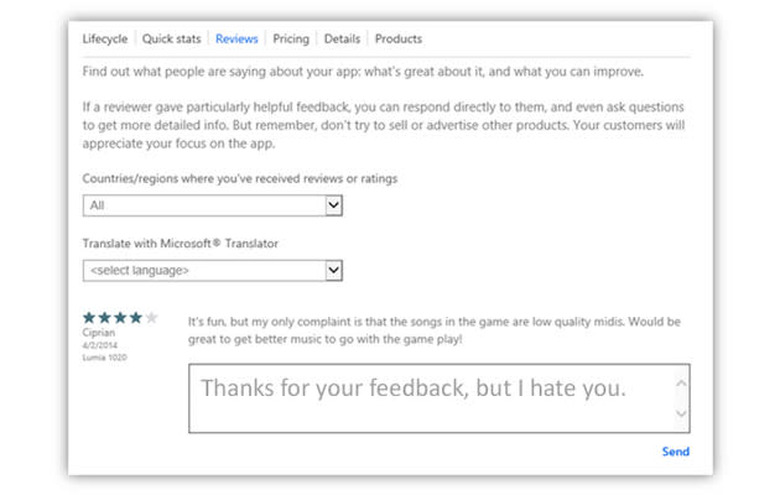This screenshot has width=780, height=495.
Task: Switch to the Quick stats tab
Action: pyautogui.click(x=171, y=39)
